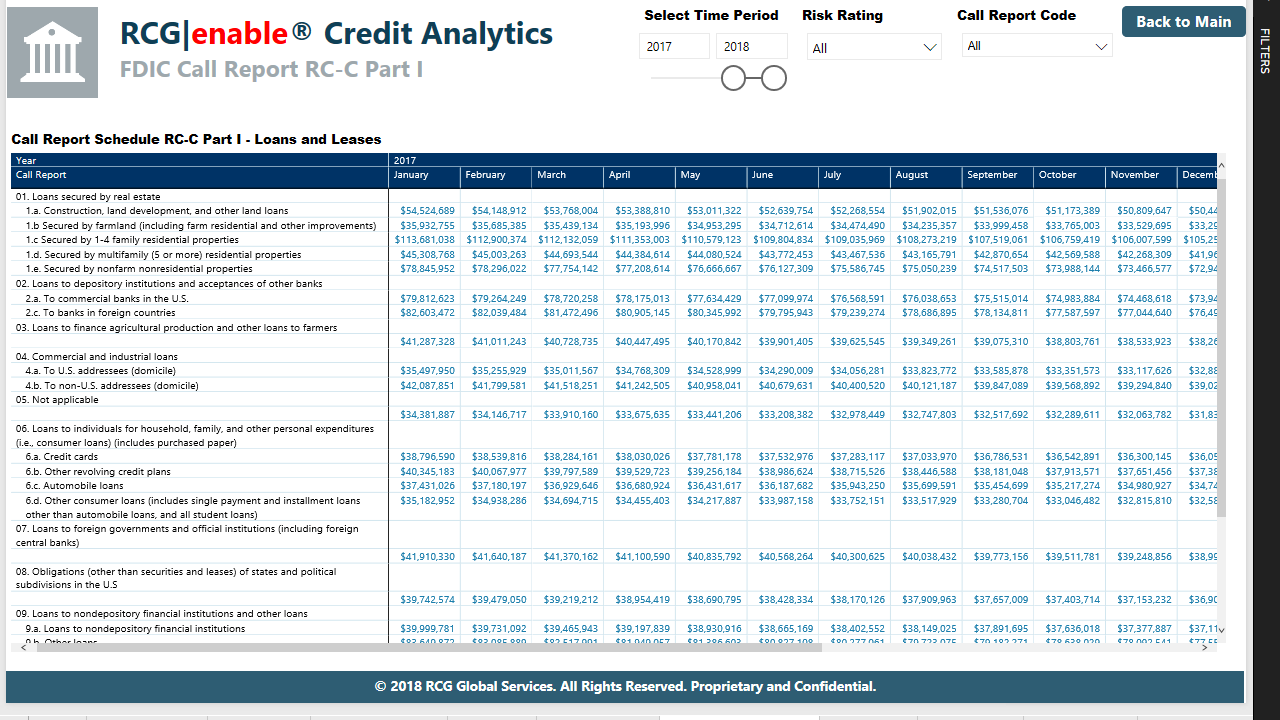Click the end year 2018 input field

751,47
